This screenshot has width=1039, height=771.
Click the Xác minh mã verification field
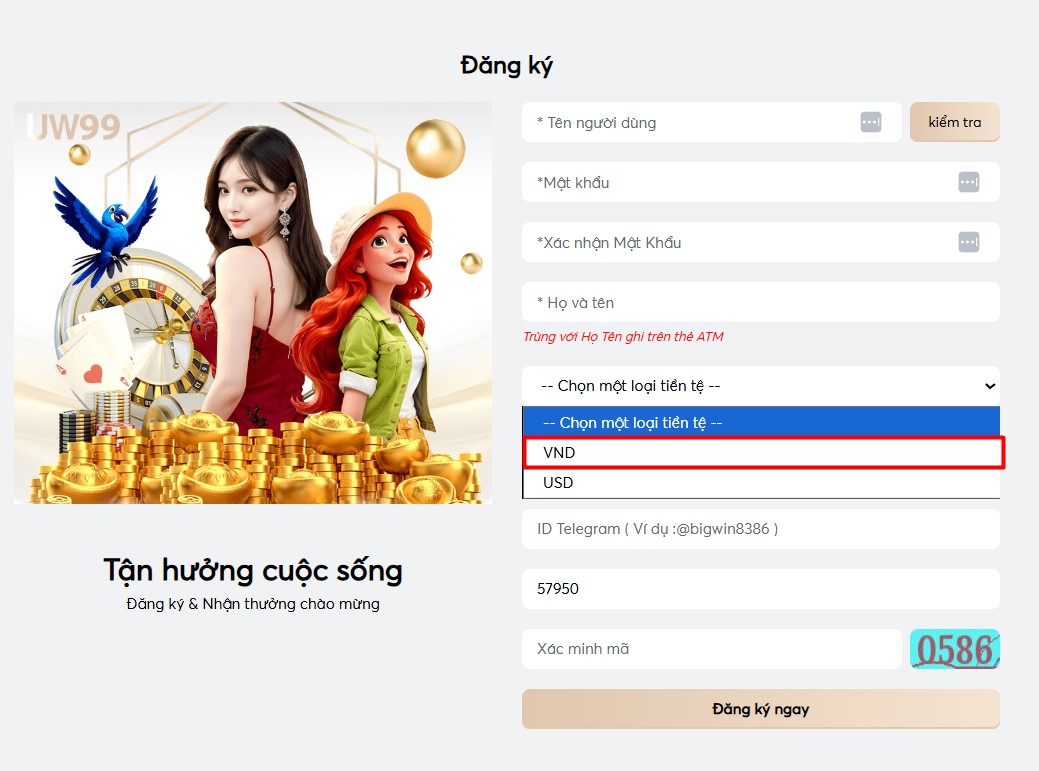712,649
